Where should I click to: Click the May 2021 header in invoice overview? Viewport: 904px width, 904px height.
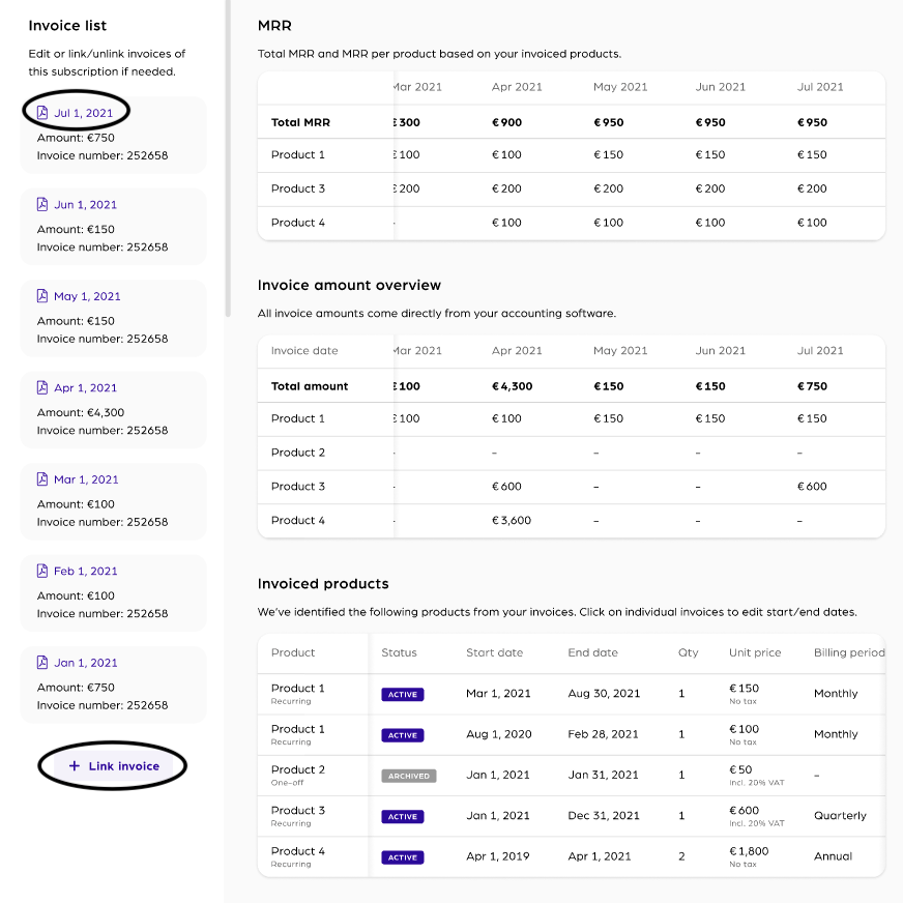tap(620, 351)
